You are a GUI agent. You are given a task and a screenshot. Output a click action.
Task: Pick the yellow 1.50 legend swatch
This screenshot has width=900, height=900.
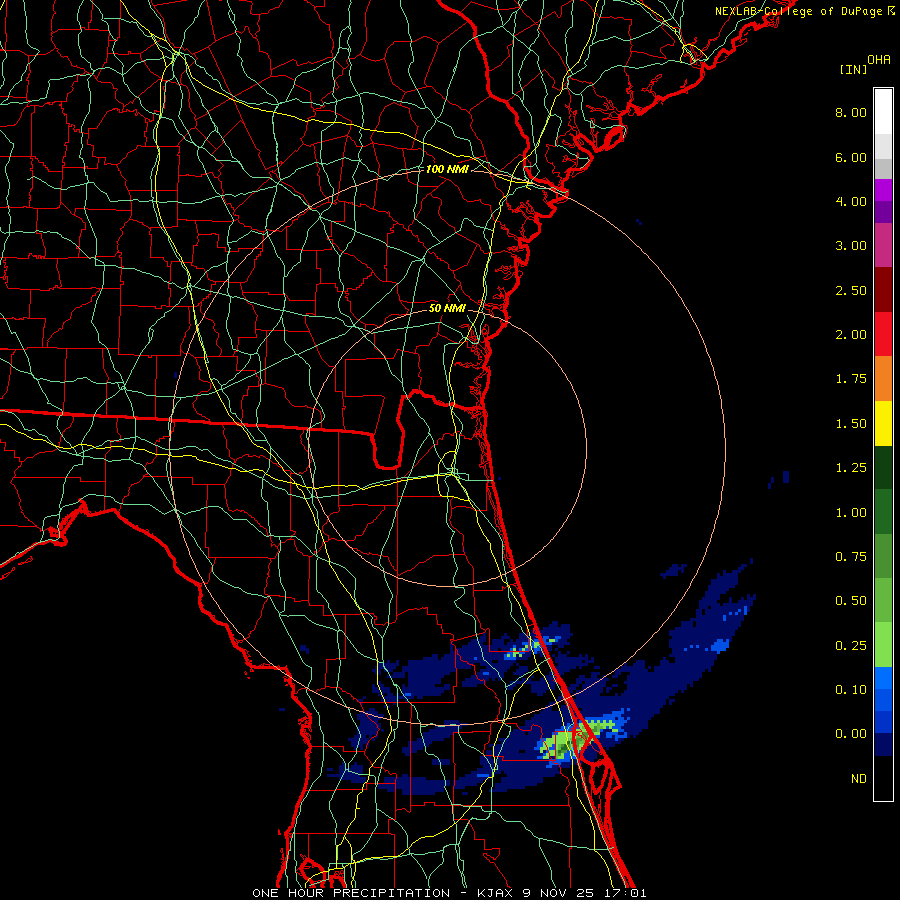click(883, 424)
